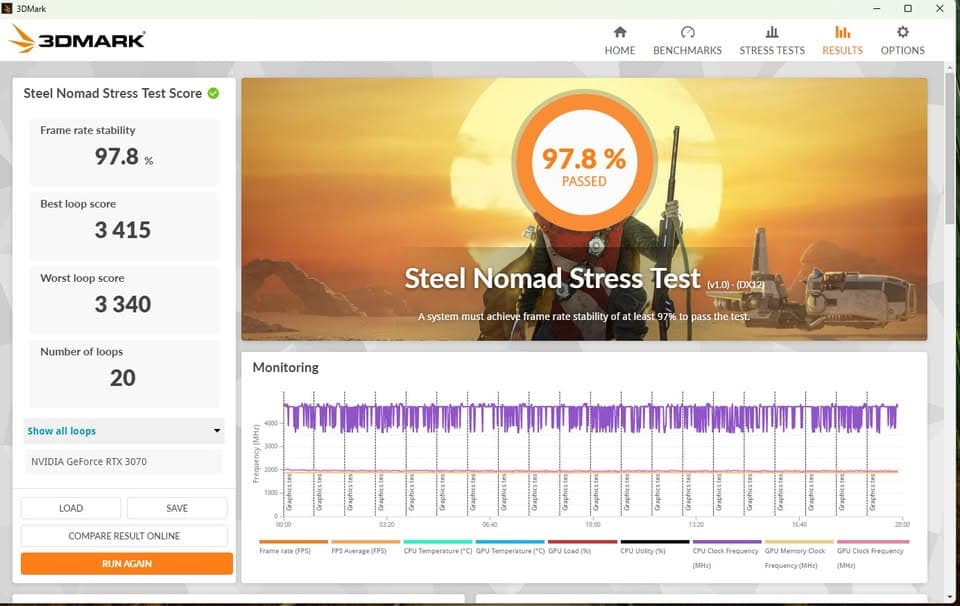This screenshot has height=606, width=960.
Task: Toggle CPU Utility (%) legend item
Action: click(654, 547)
